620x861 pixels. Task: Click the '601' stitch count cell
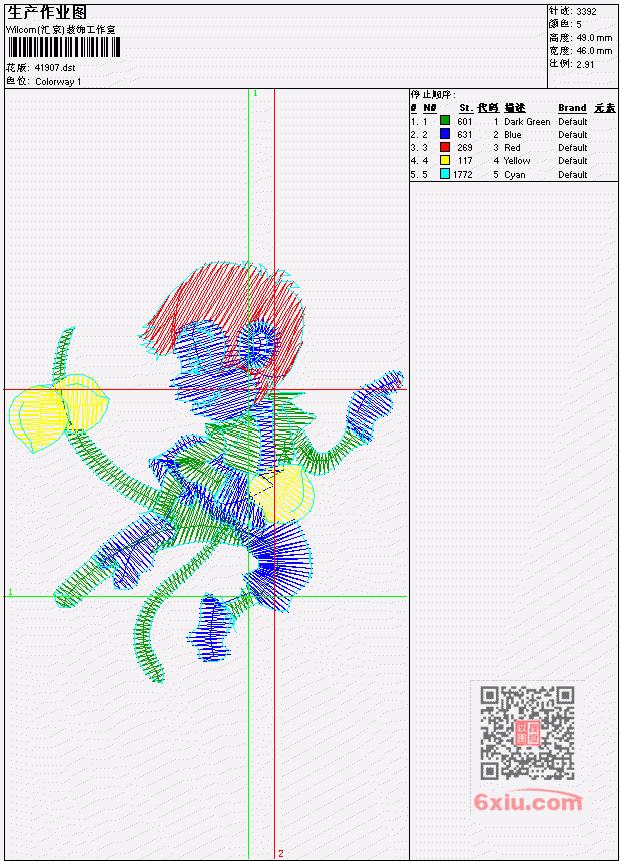(465, 121)
